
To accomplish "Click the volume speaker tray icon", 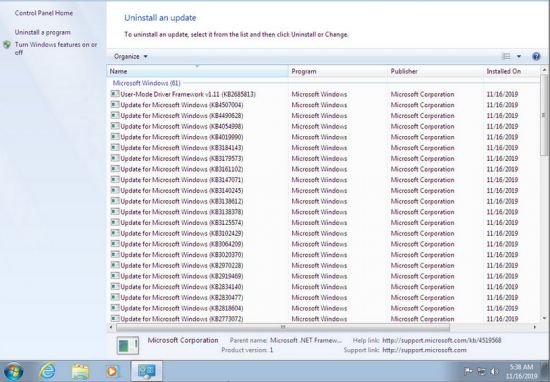I will pyautogui.click(x=494, y=371).
